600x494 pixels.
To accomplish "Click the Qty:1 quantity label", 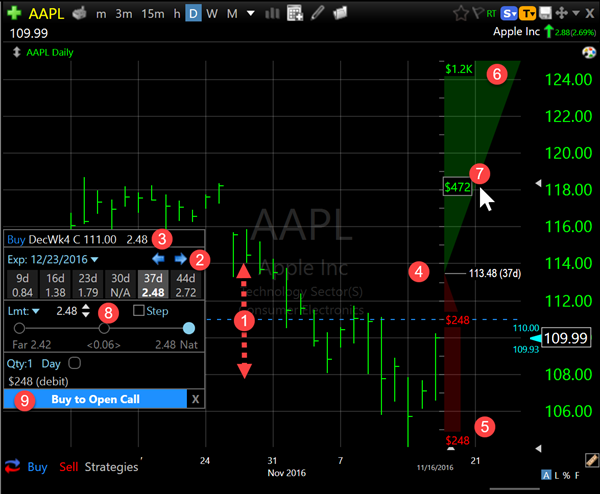I will click(x=20, y=364).
